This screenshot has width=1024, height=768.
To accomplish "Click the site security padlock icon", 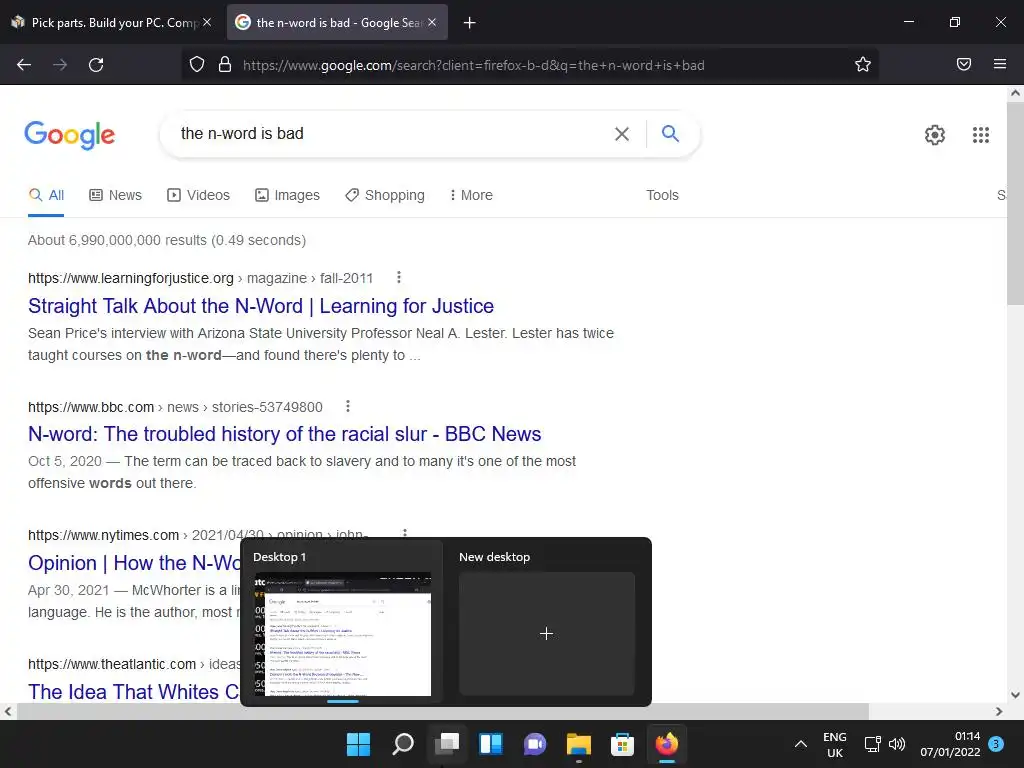I will click(225, 64).
